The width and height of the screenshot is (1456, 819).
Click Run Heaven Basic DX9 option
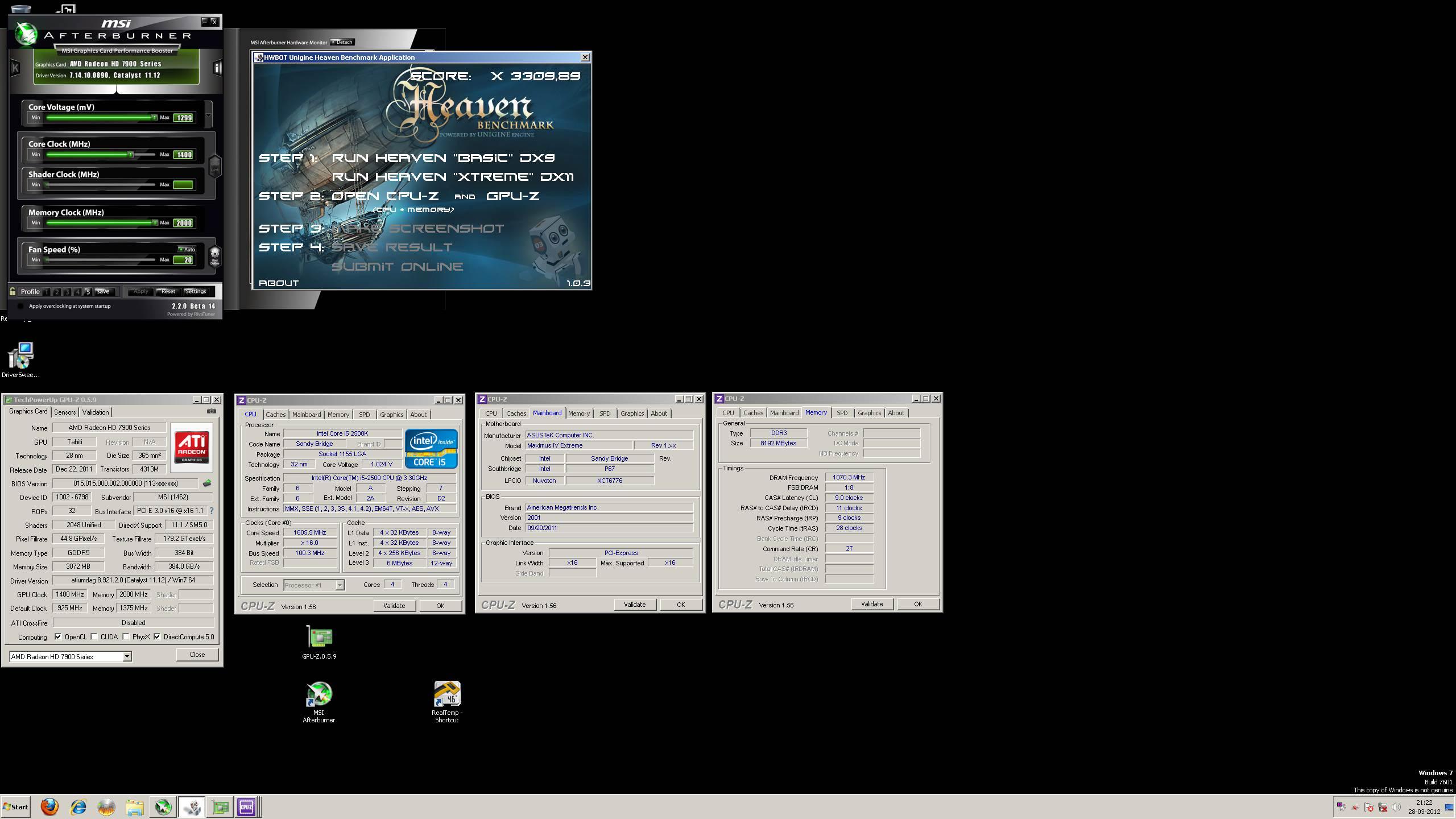(x=444, y=158)
